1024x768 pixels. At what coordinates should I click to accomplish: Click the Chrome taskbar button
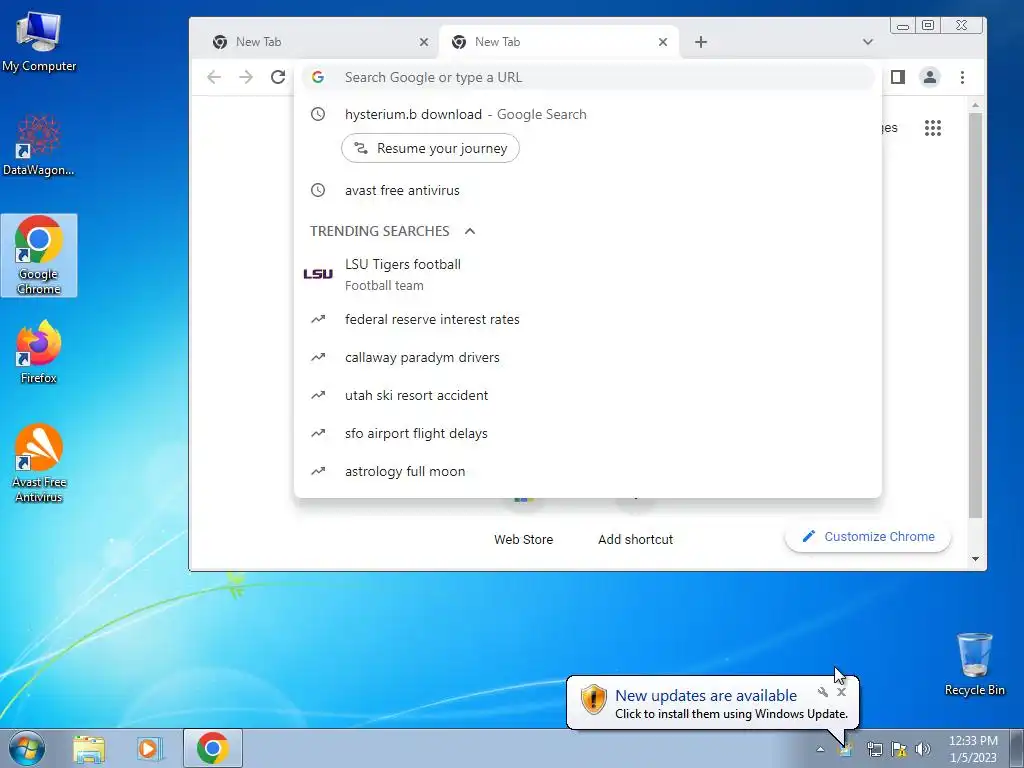[x=212, y=748]
